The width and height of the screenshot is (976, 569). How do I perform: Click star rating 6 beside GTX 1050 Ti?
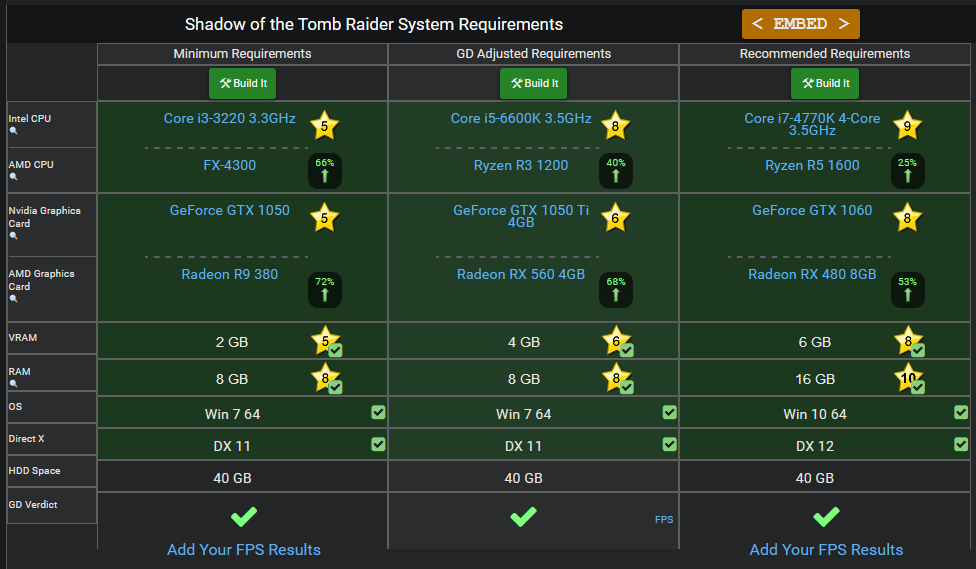pyautogui.click(x=616, y=217)
